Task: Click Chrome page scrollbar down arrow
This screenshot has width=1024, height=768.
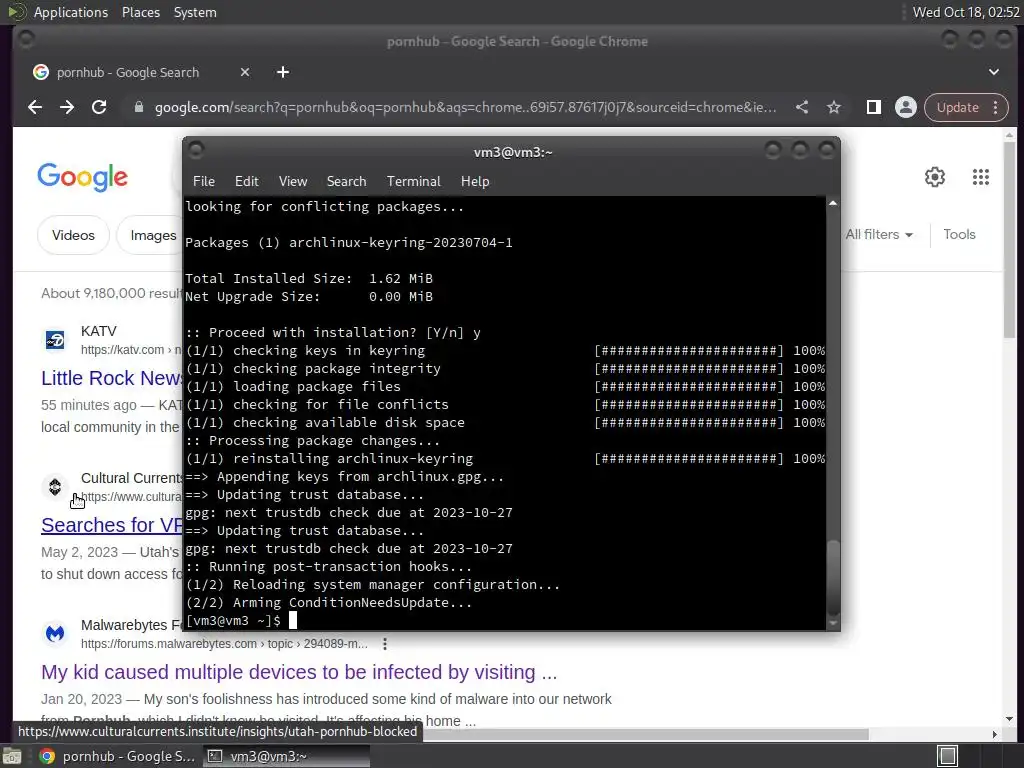Action: click(1010, 720)
